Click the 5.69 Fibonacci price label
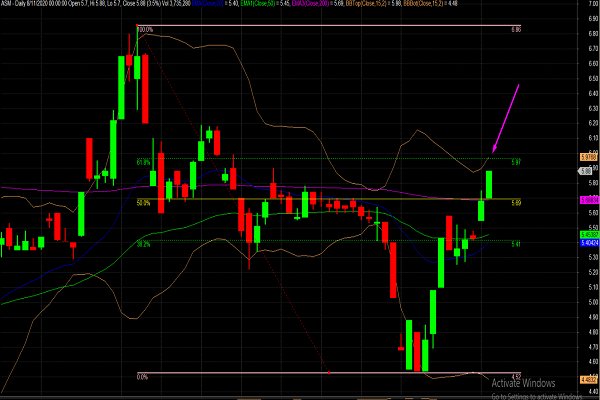 click(516, 203)
